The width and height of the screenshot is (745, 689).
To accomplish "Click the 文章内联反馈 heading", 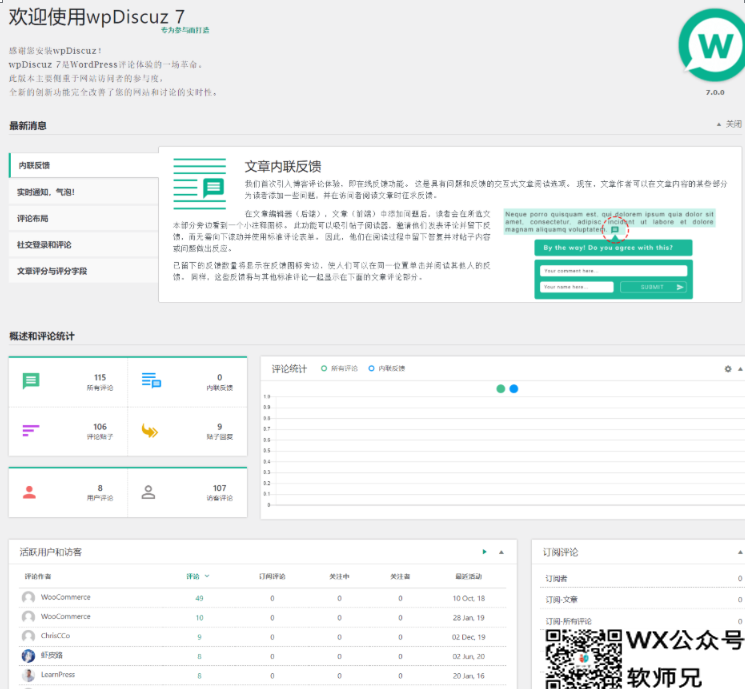I will [283, 166].
